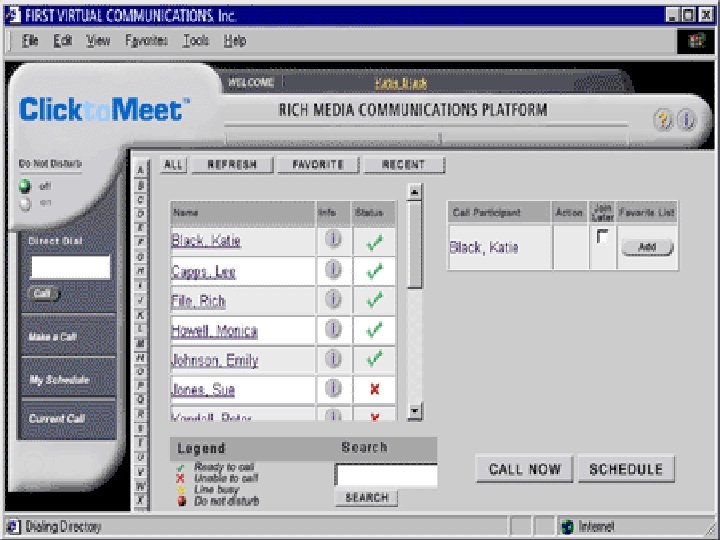Click red X status for Jones, Sue

click(x=375, y=389)
